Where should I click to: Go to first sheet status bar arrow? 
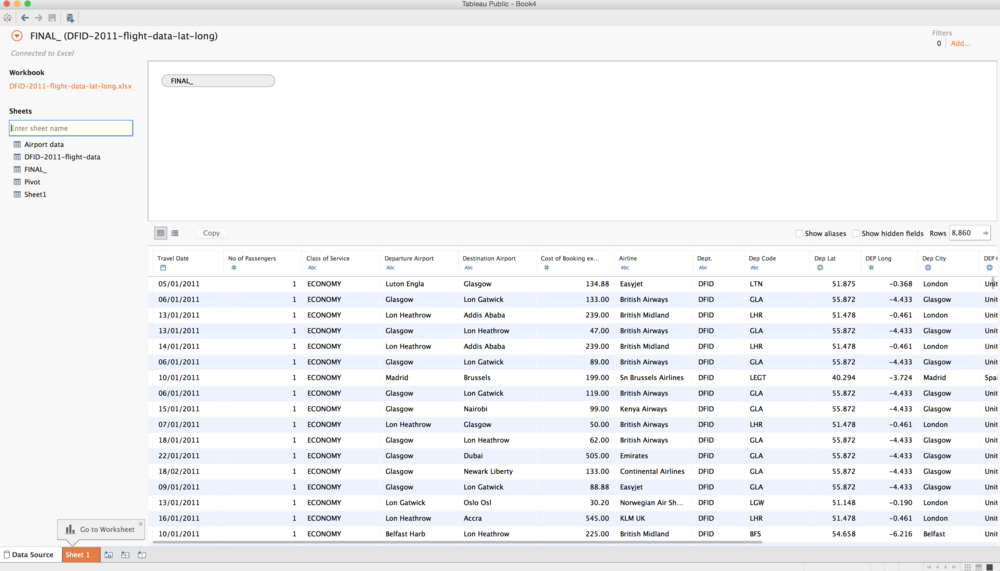pos(929,567)
